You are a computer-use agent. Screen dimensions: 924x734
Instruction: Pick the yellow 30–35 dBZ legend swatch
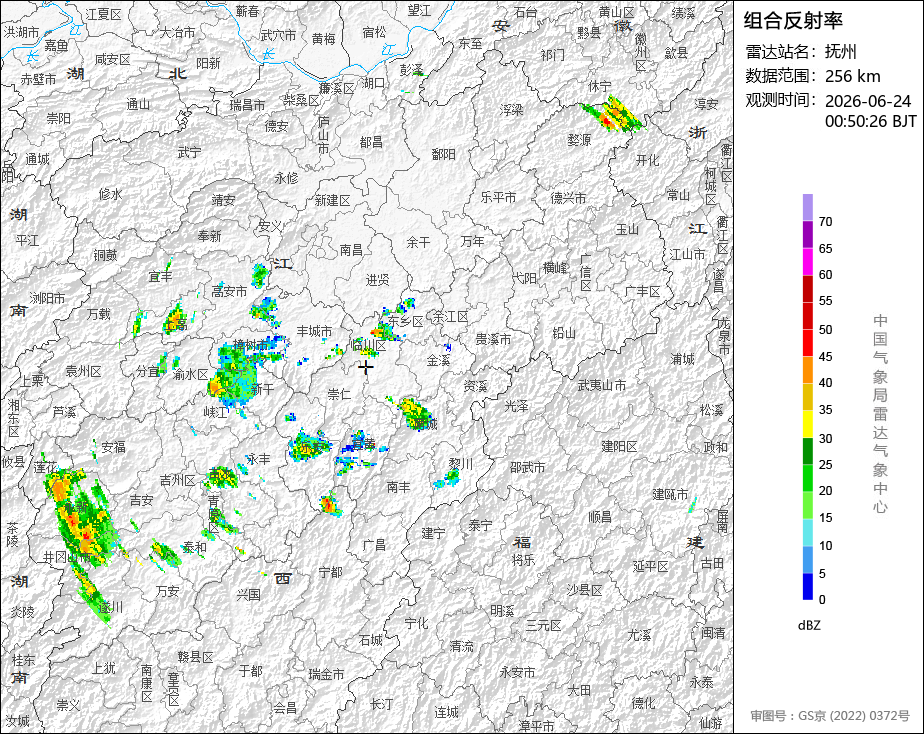click(807, 424)
